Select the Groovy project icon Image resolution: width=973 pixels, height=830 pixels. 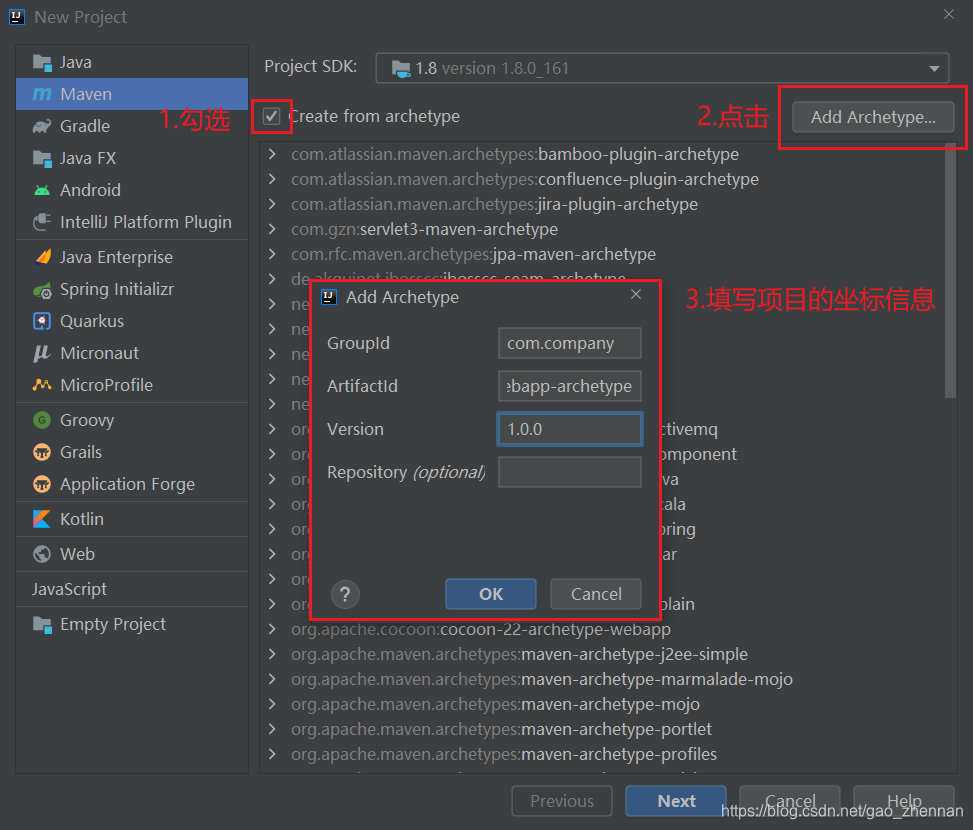[42, 420]
